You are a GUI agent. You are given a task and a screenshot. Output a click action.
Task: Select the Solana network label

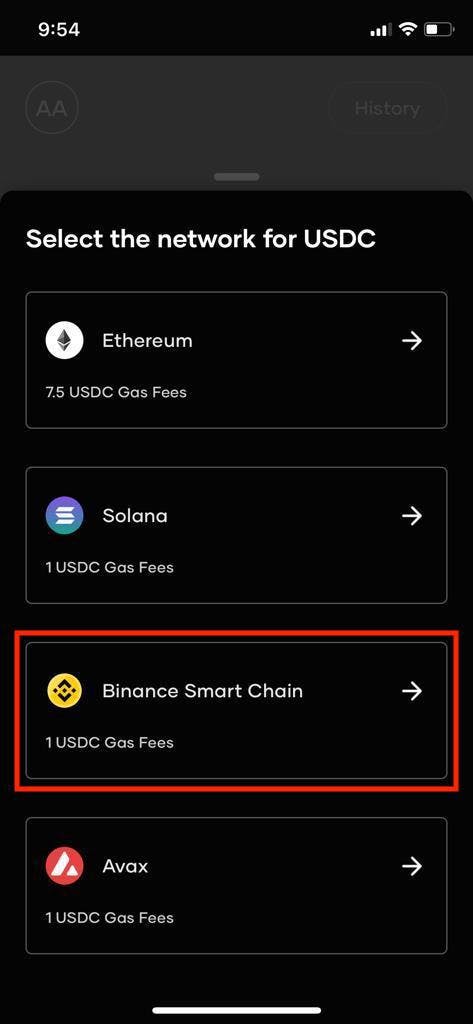point(135,516)
